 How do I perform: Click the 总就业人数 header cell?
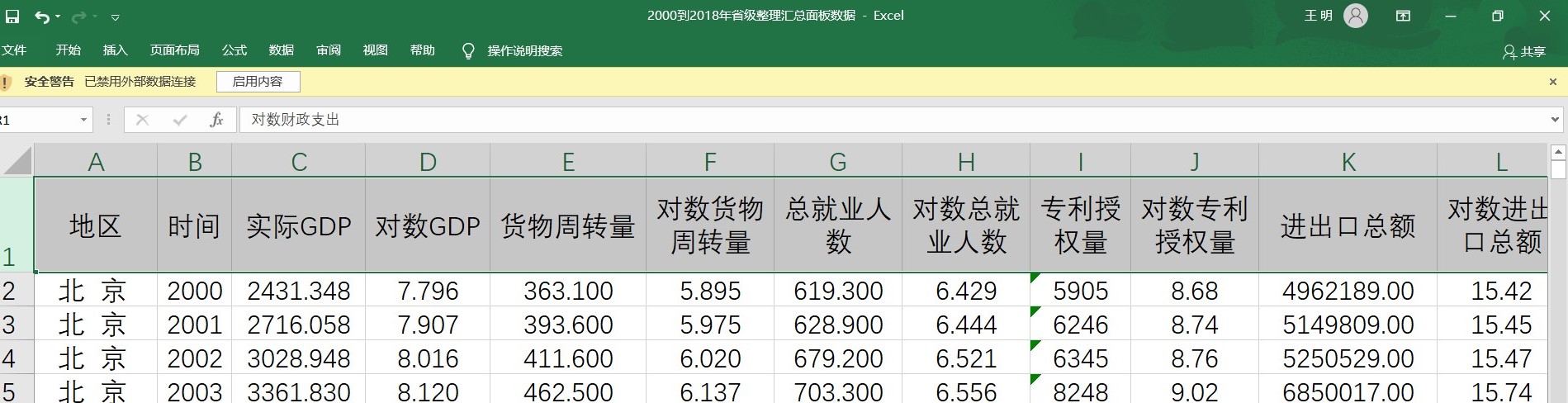pos(838,225)
